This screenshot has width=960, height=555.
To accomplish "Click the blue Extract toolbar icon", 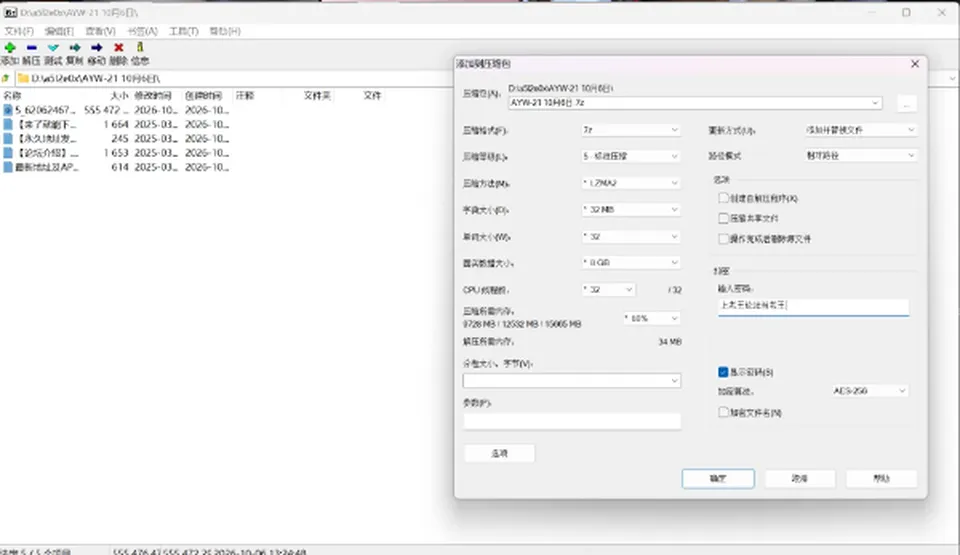I will pyautogui.click(x=31, y=48).
